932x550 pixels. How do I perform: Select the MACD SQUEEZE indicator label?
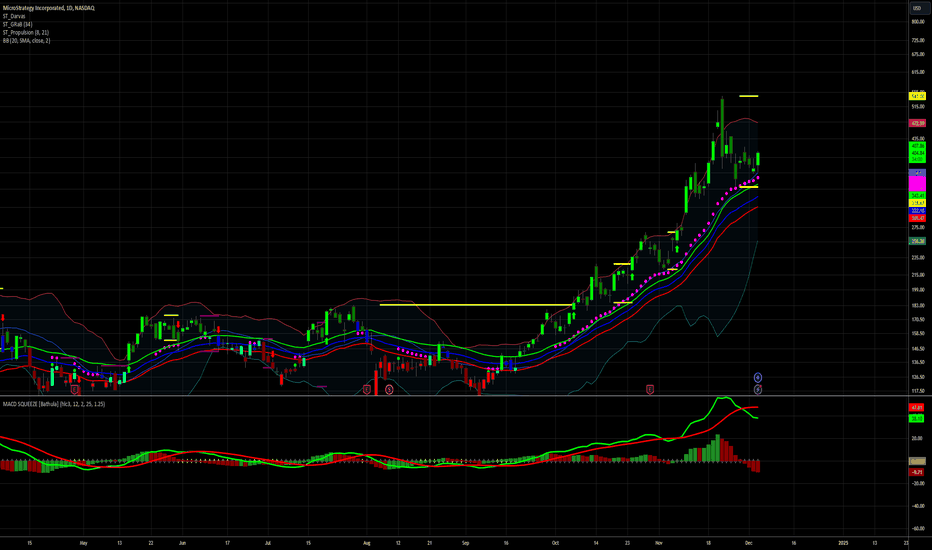pyautogui.click(x=53, y=404)
